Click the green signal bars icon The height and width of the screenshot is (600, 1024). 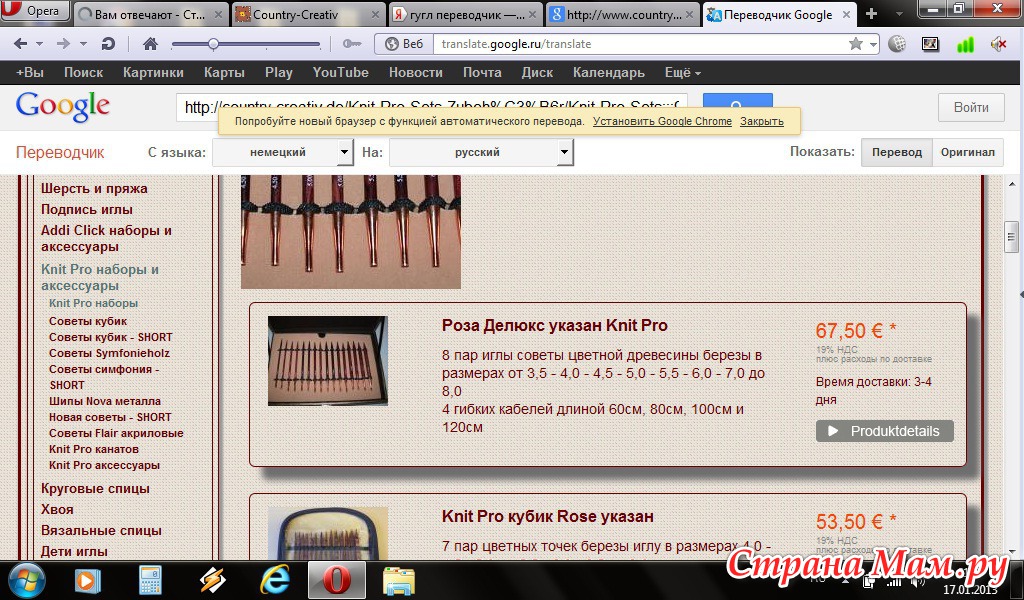[965, 44]
